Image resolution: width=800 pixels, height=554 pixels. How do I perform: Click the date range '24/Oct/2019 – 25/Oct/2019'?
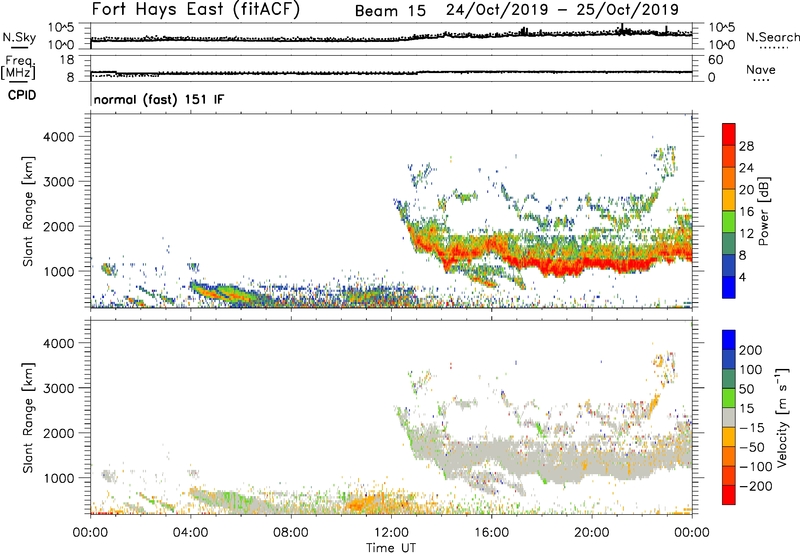pyautogui.click(x=562, y=10)
